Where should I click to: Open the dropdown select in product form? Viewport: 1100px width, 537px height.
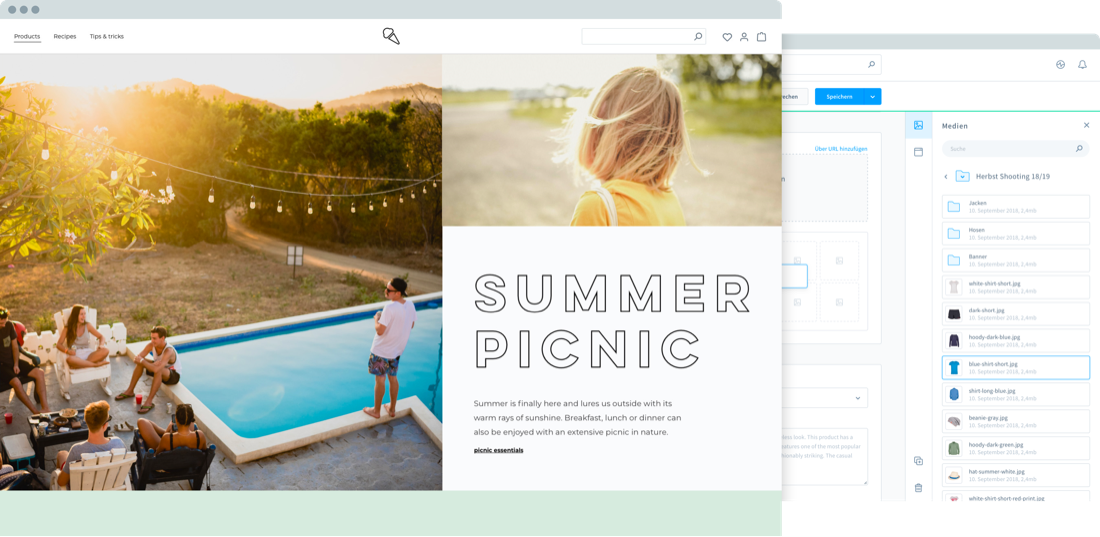point(824,398)
